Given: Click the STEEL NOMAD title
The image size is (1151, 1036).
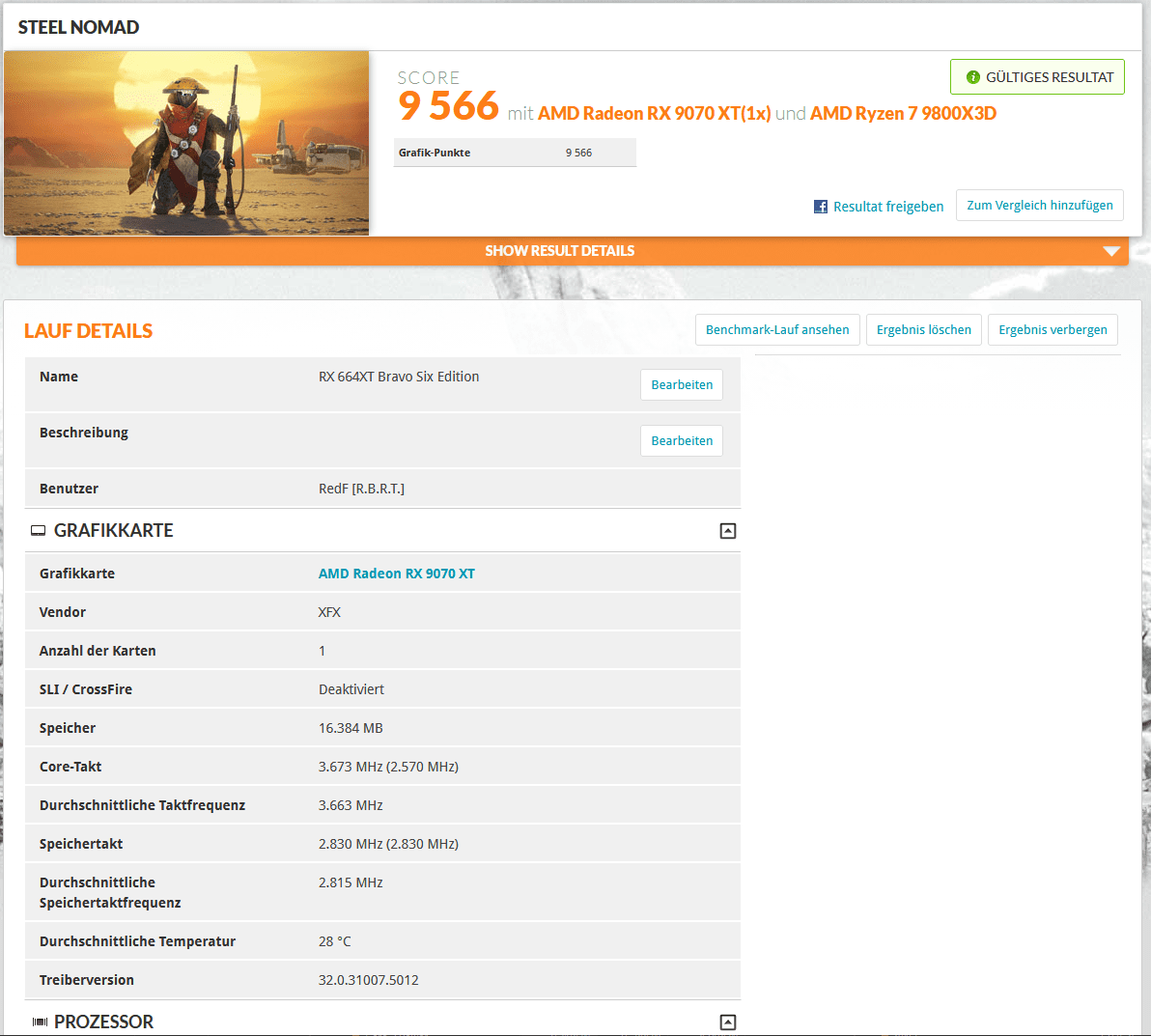Looking at the screenshot, I should (78, 27).
